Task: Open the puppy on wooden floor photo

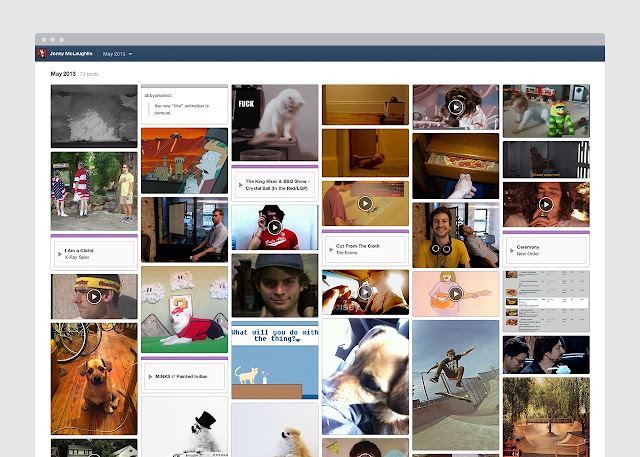Action: click(94, 379)
